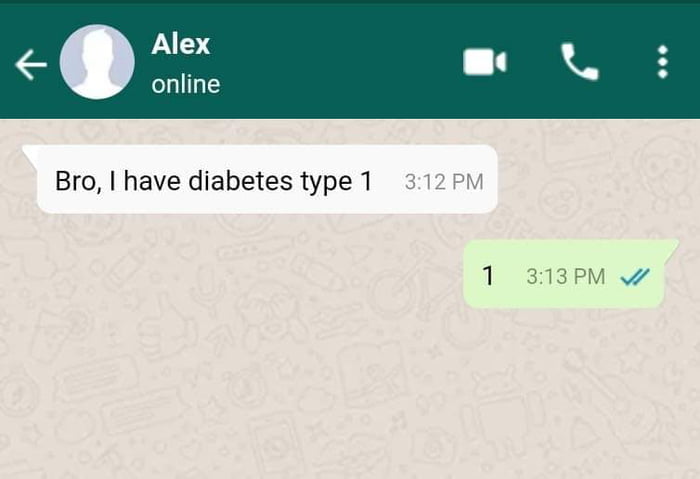The image size is (700, 479).
Task: Tap the pointed tail of sent bubble
Action: pos(671,249)
